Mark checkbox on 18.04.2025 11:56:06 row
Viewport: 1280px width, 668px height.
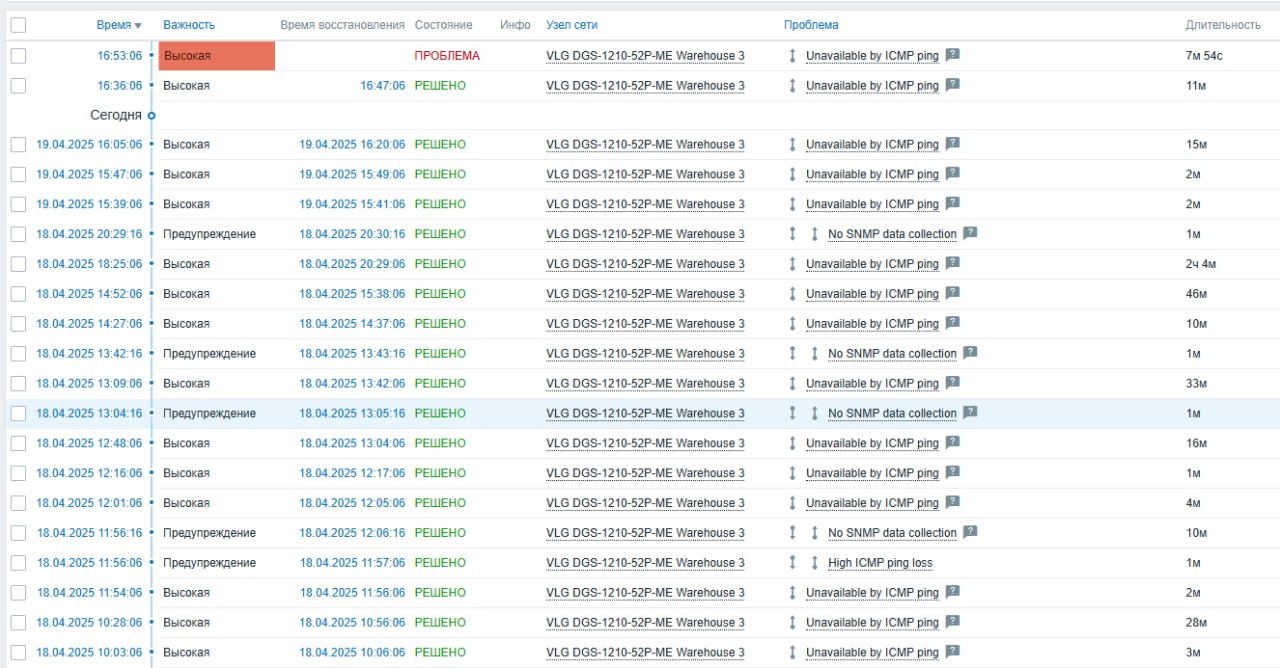click(18, 563)
